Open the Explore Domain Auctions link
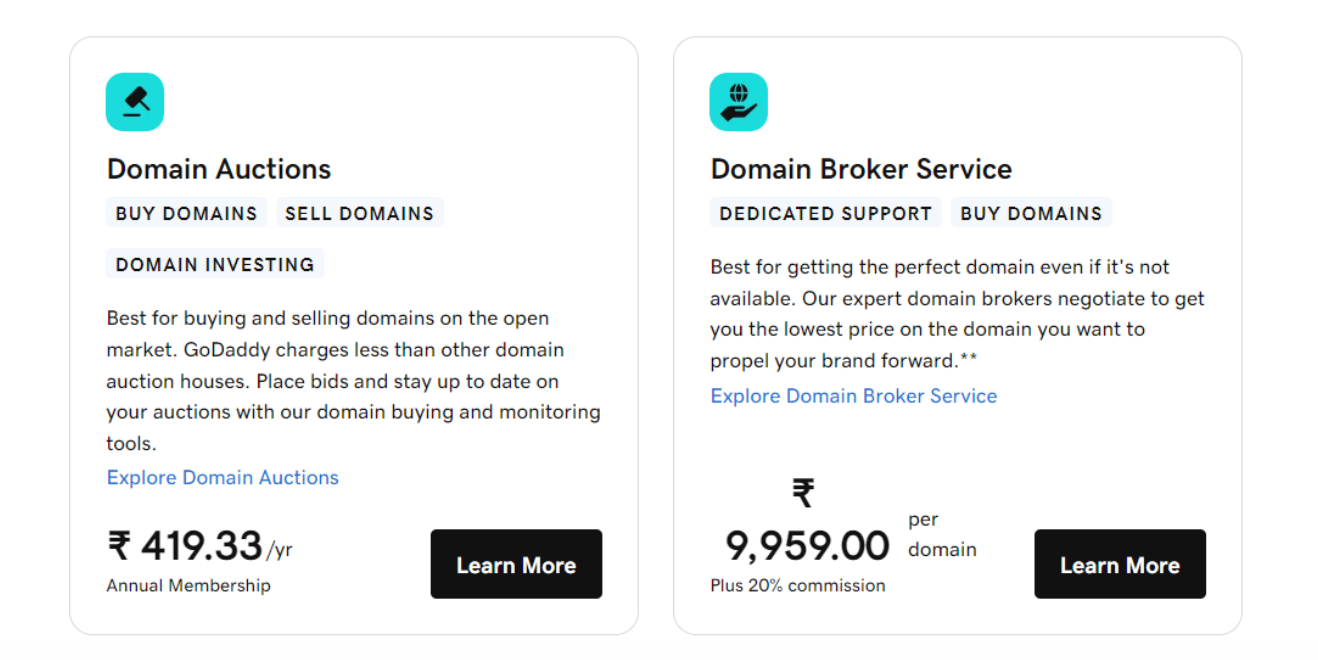 (x=223, y=478)
